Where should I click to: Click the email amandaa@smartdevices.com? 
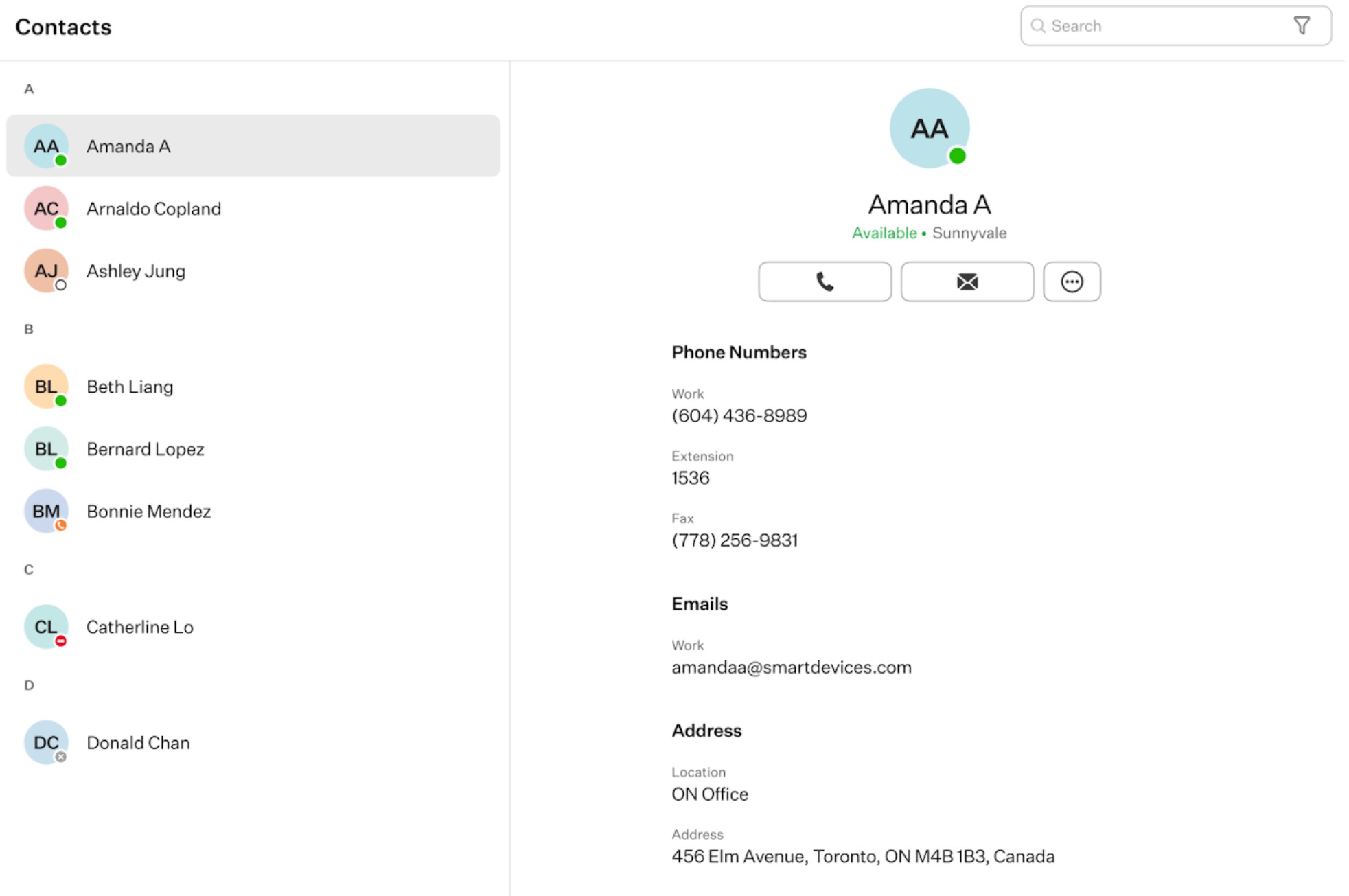click(792, 667)
